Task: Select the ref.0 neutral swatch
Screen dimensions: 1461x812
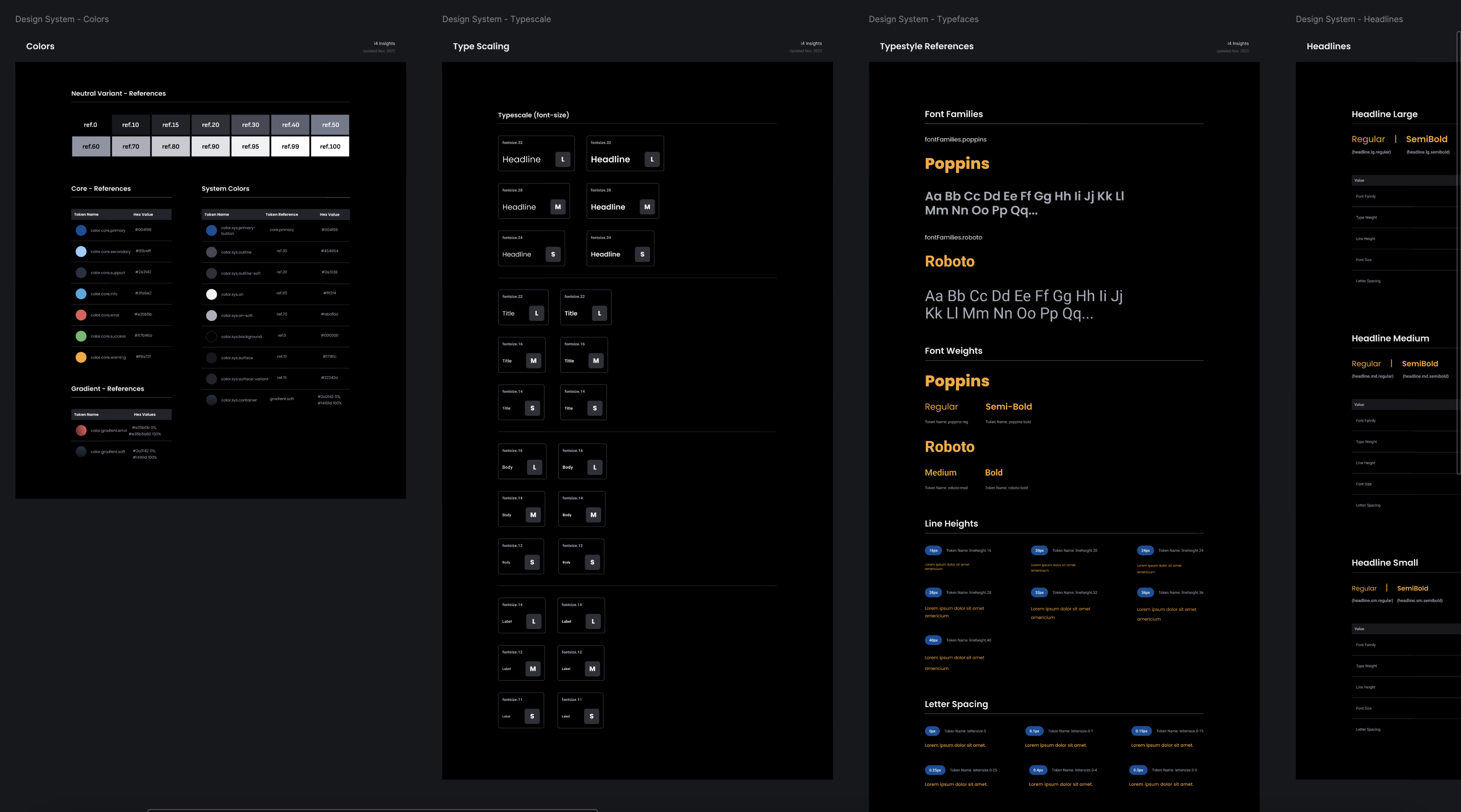Action: pos(91,125)
